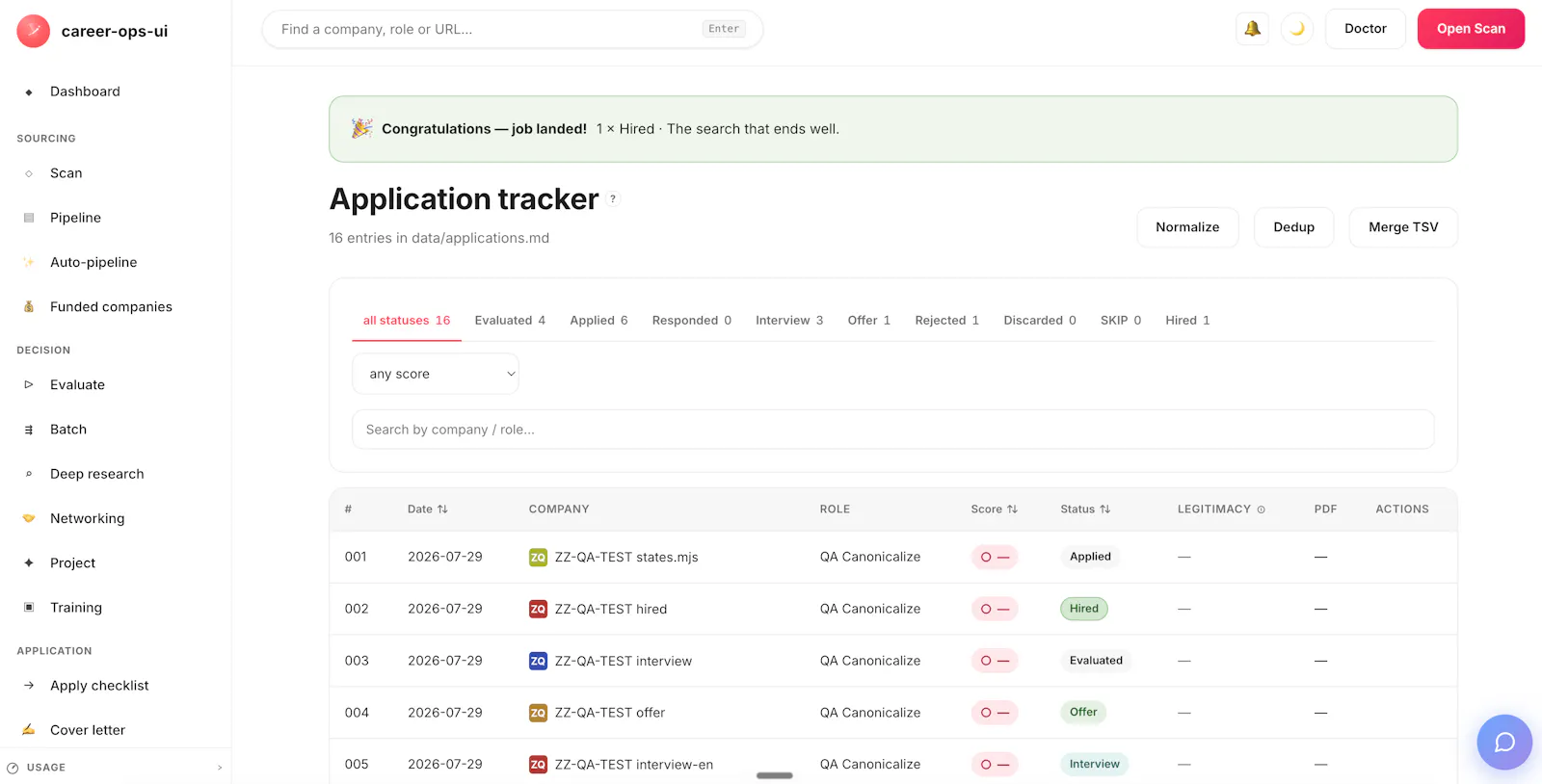Switch to the Applied tab
Image resolution: width=1542 pixels, height=784 pixels.
(x=598, y=321)
